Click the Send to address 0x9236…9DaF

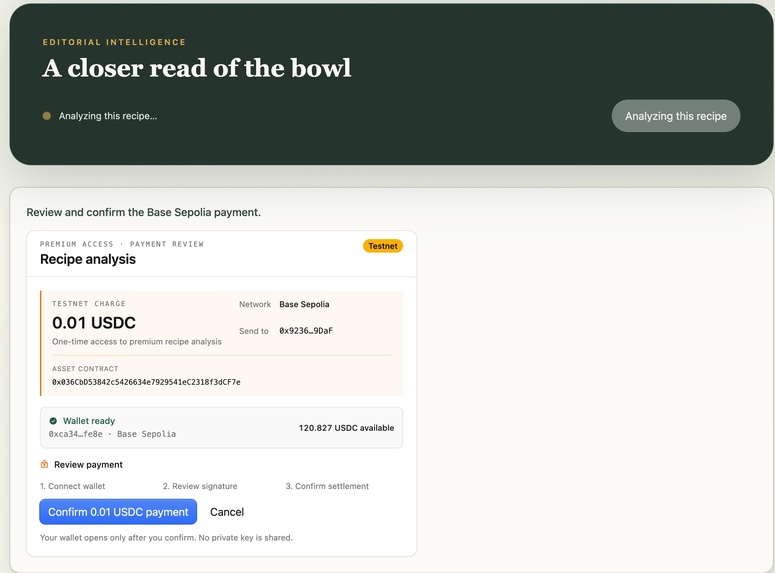pos(306,331)
